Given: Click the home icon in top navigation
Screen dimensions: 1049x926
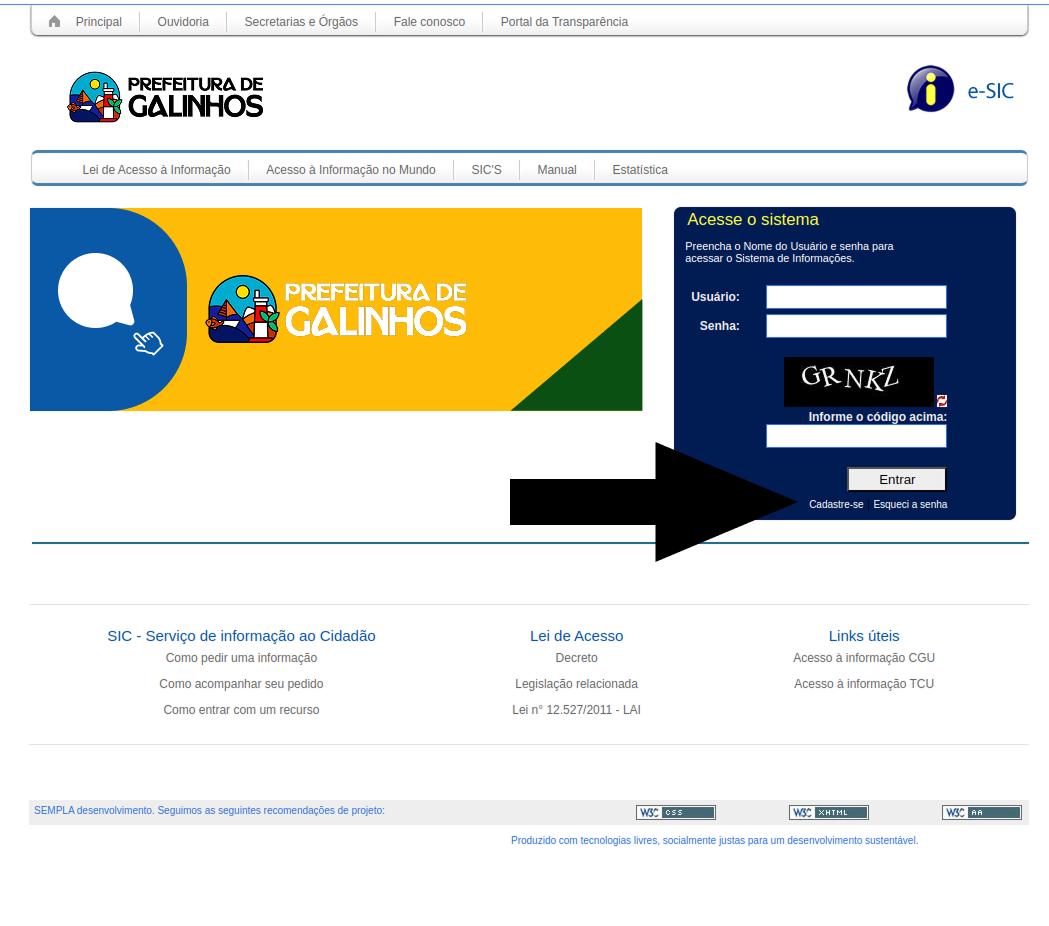Looking at the screenshot, I should (x=55, y=22).
